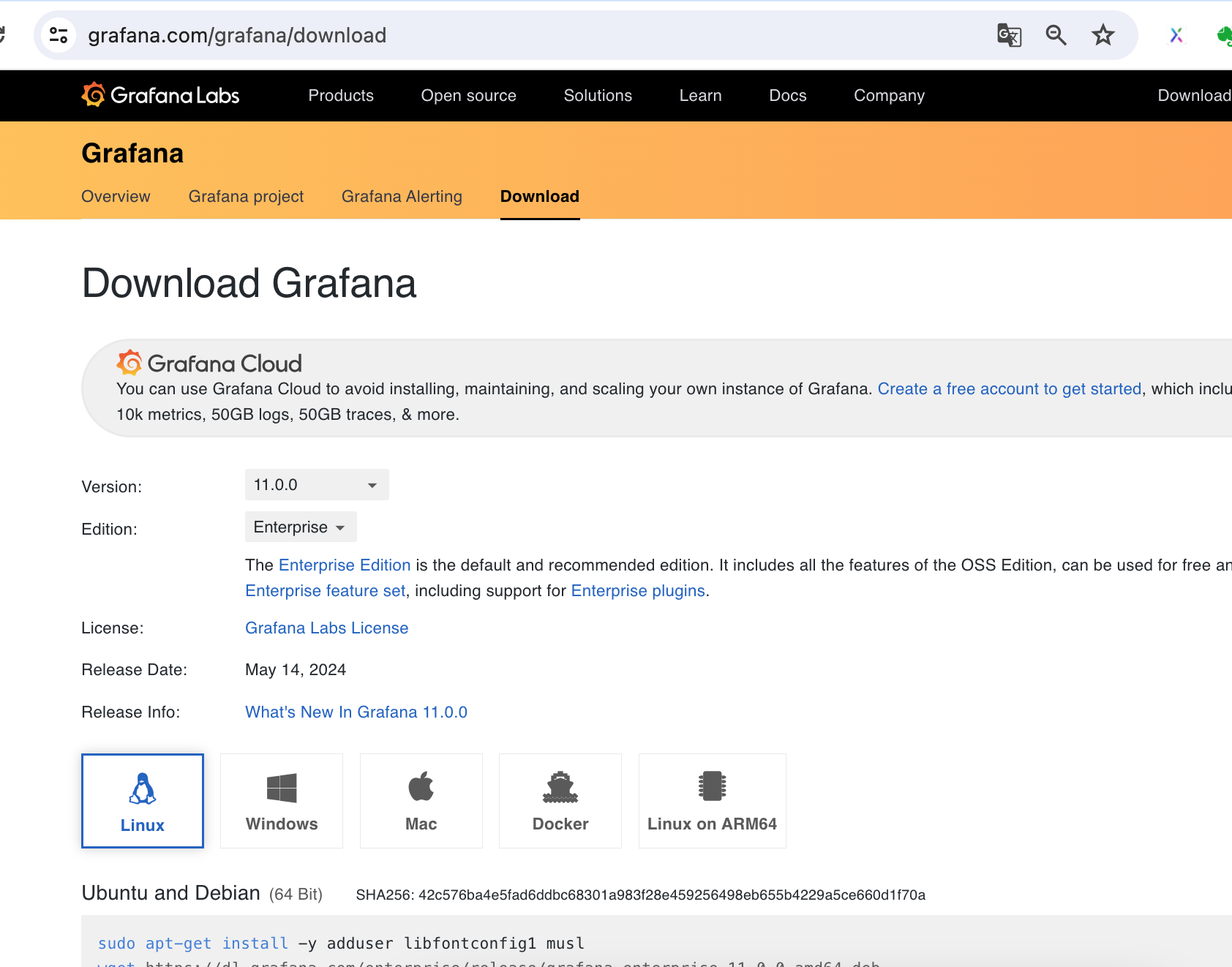
Task: Click the SHA256 checksum text
Action: [x=641, y=895]
